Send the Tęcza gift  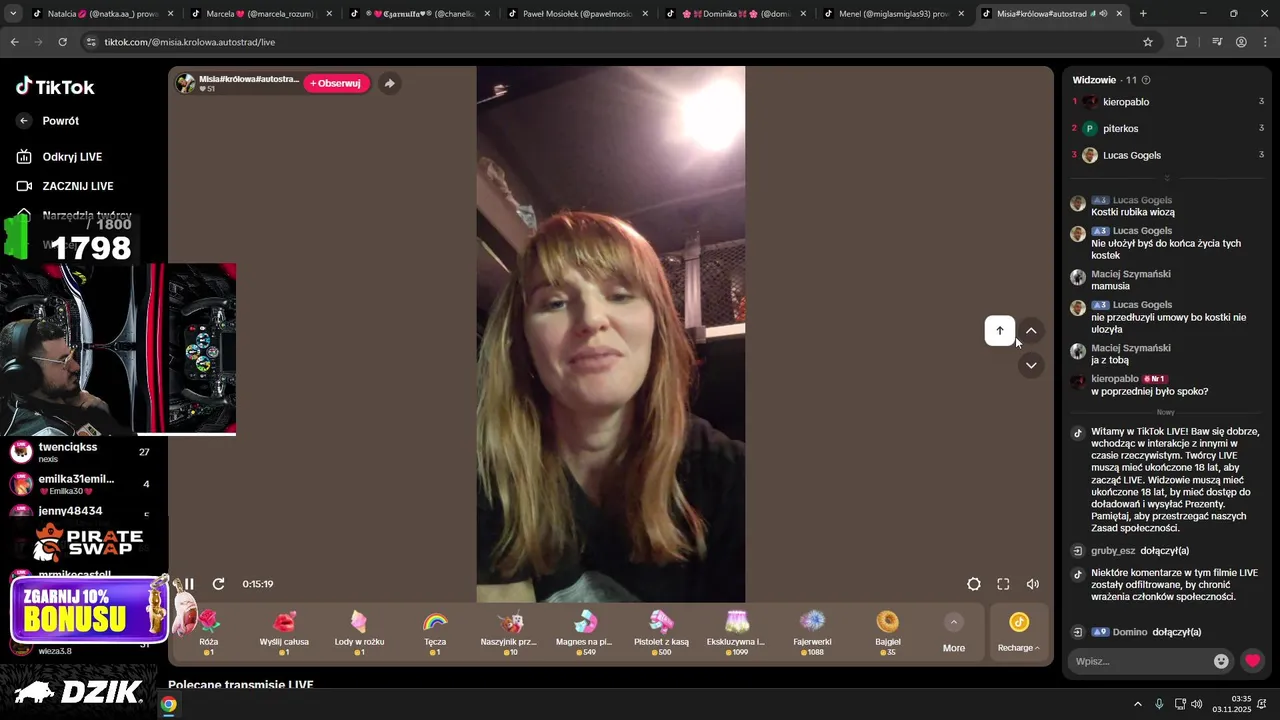click(x=435, y=632)
